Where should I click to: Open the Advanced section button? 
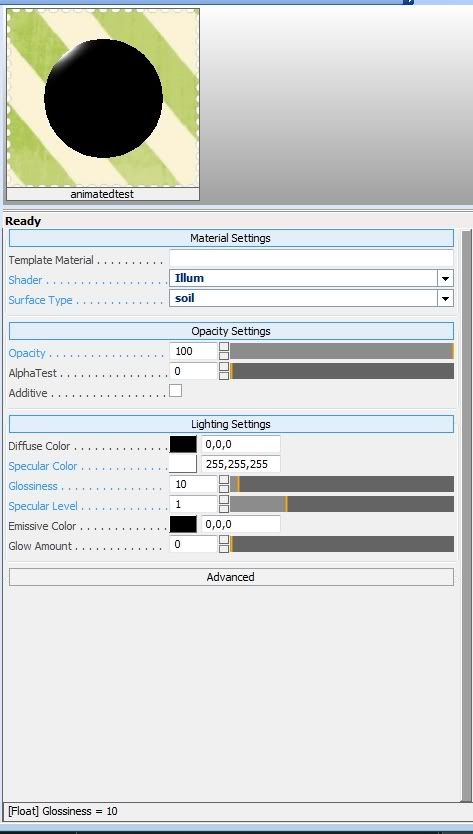pos(231,577)
